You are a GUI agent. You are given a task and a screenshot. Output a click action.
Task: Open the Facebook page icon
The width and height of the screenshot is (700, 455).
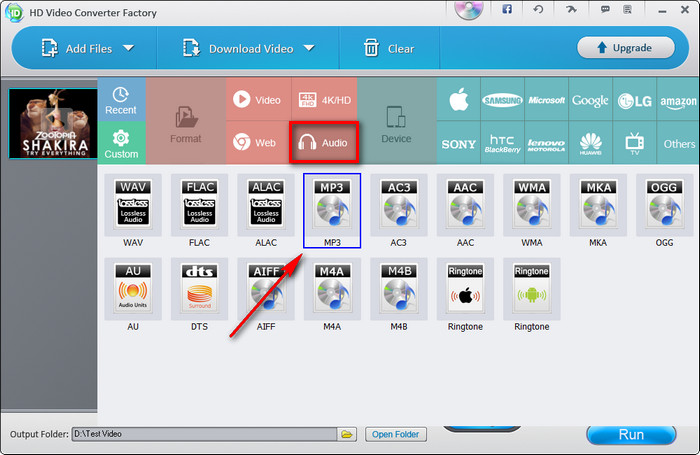tap(507, 10)
